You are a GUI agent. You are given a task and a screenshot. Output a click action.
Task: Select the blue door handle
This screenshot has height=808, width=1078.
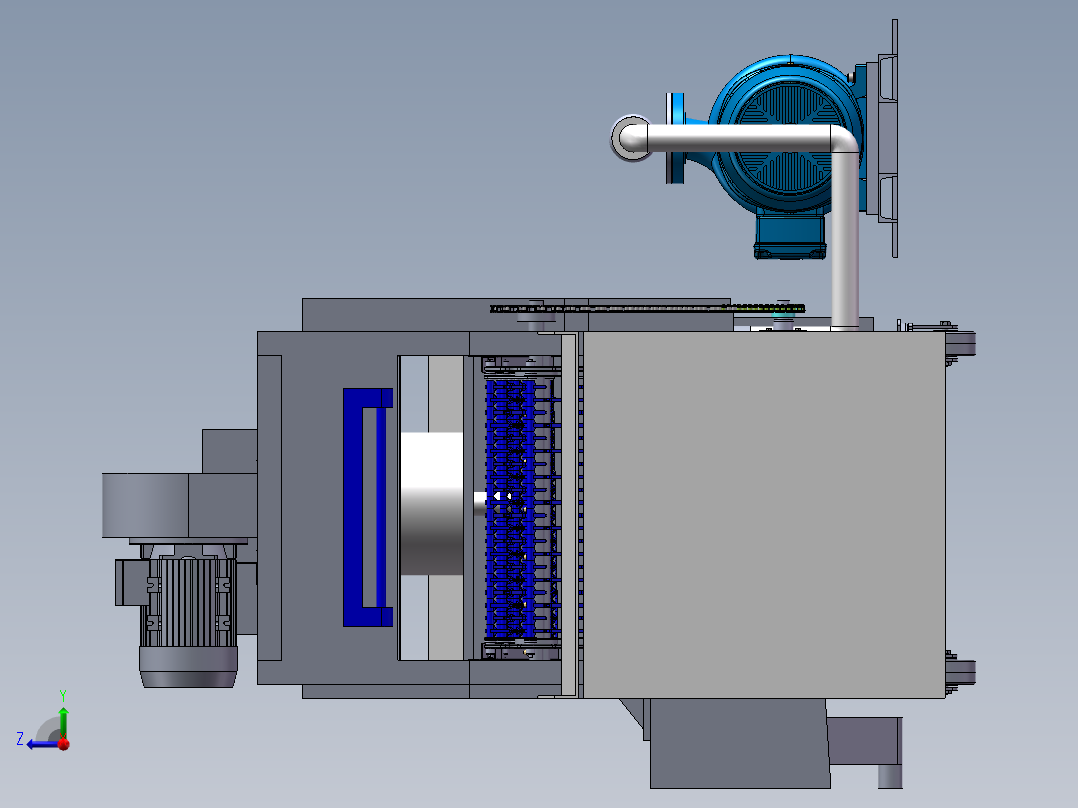(368, 507)
